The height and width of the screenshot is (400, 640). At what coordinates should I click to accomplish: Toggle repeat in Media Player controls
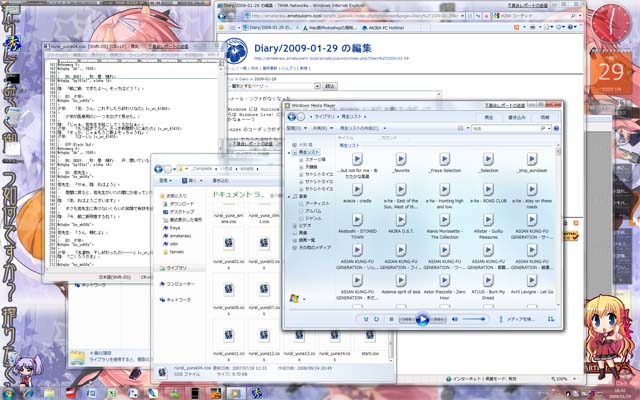pos(377,319)
